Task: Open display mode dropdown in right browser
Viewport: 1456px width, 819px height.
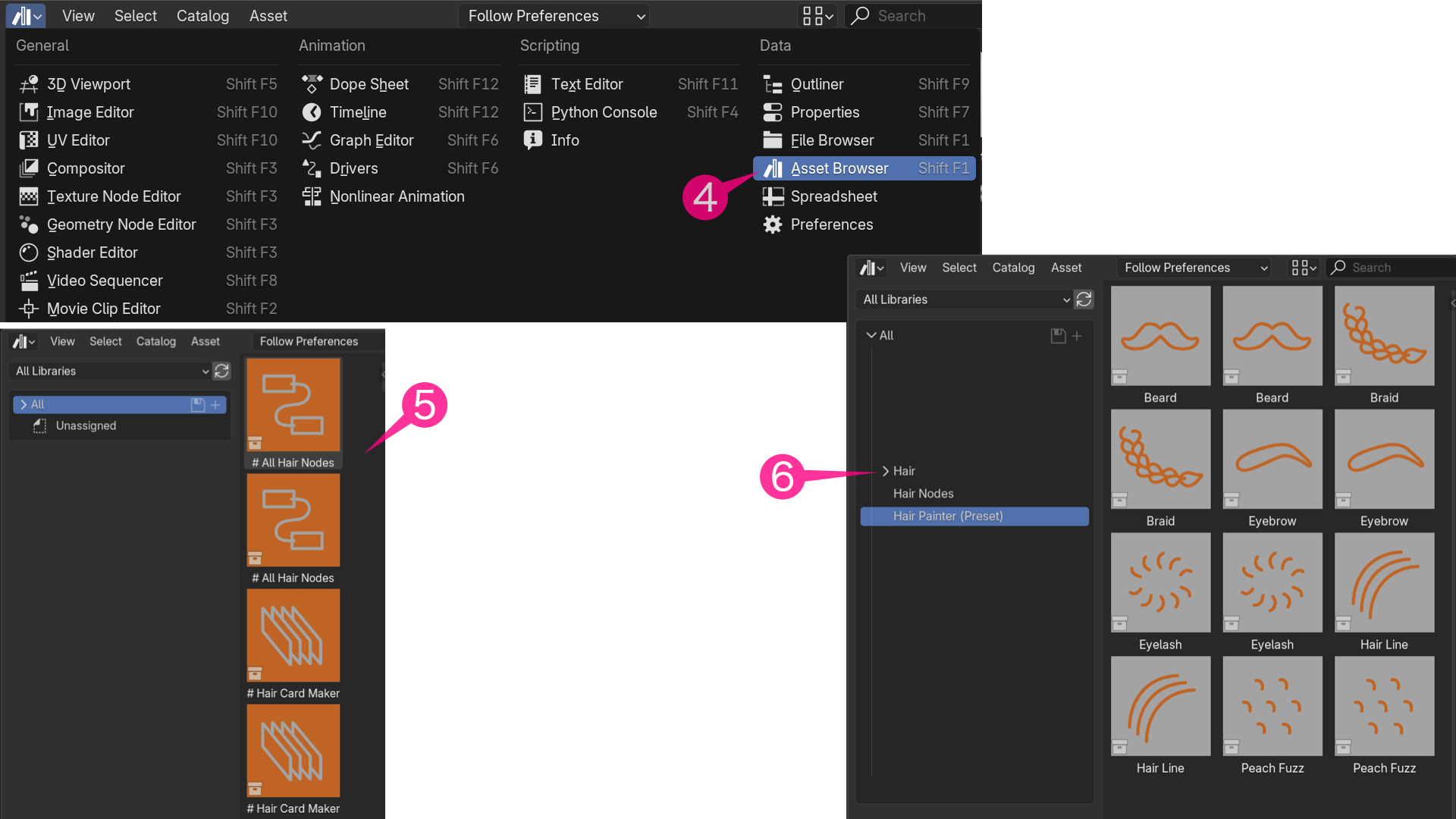Action: tap(1304, 268)
